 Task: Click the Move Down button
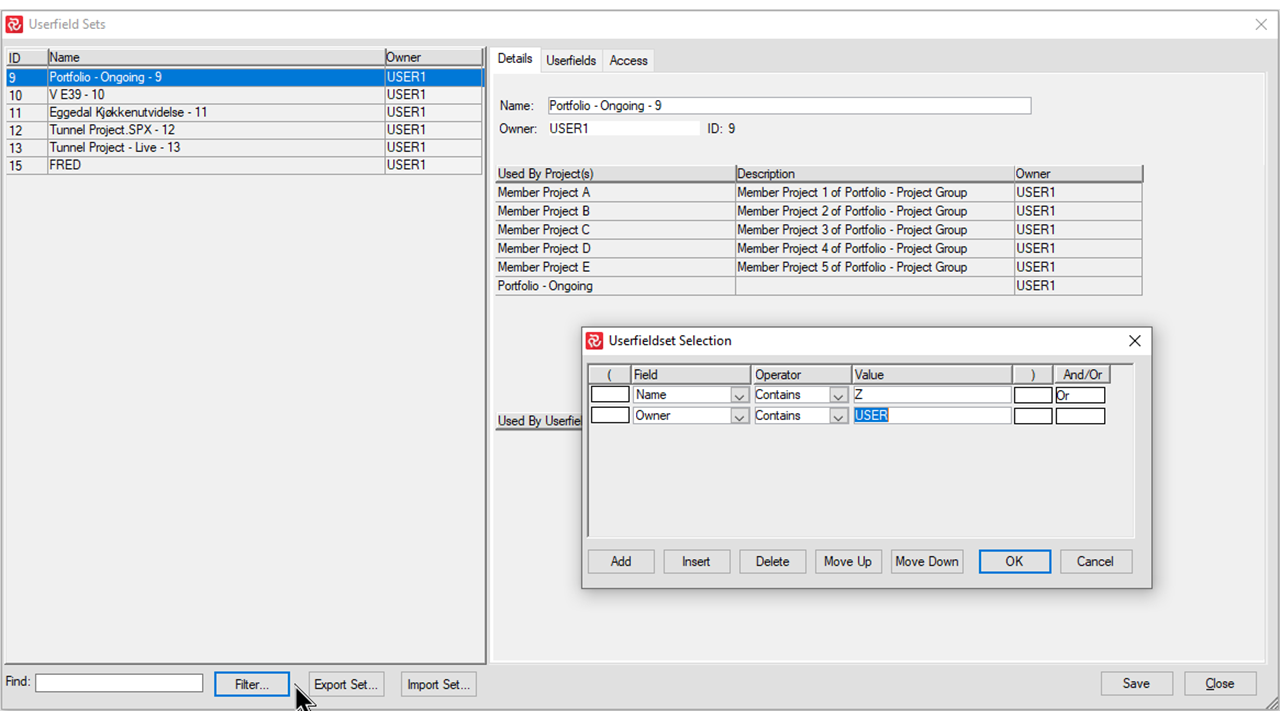tap(927, 562)
